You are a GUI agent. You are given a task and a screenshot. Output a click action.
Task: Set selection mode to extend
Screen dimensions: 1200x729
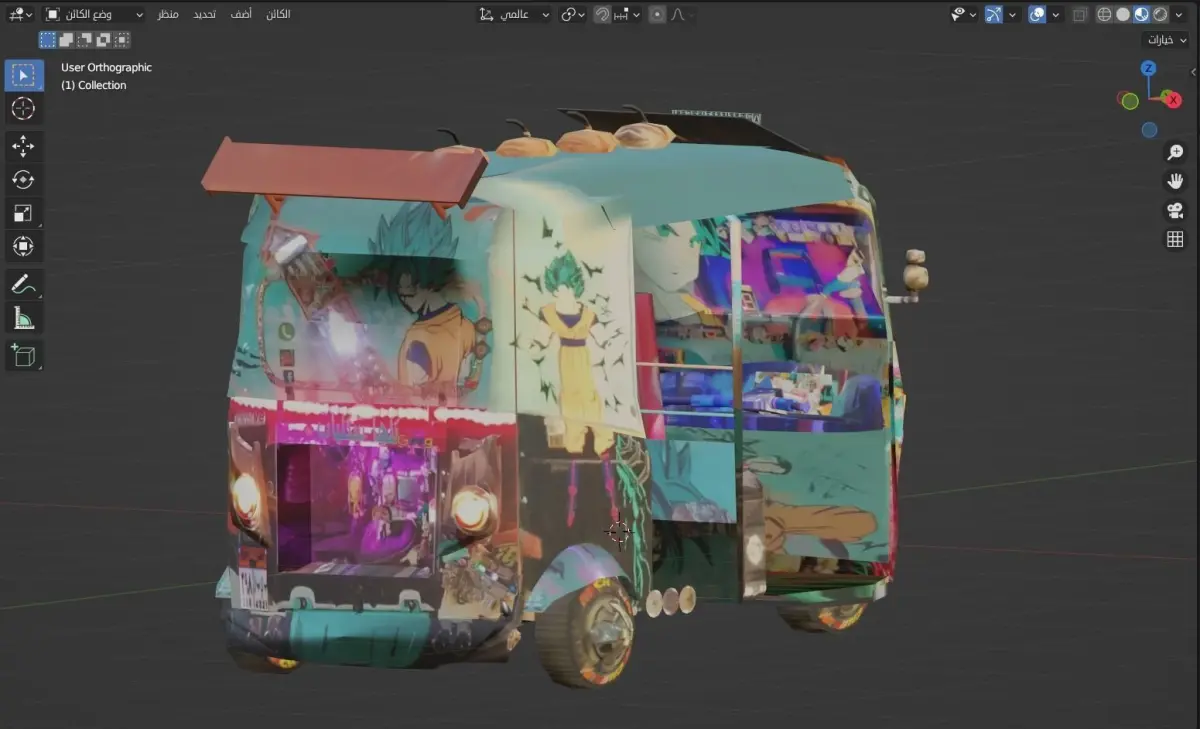(66, 40)
